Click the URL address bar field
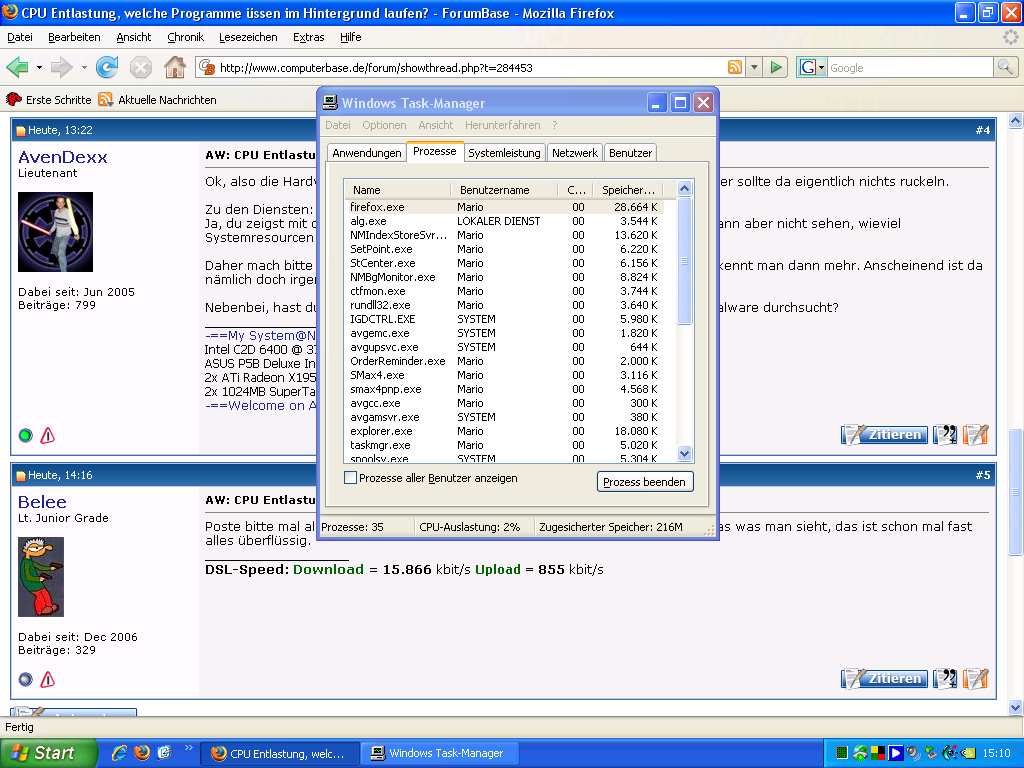Image resolution: width=1024 pixels, height=768 pixels. tap(471, 68)
